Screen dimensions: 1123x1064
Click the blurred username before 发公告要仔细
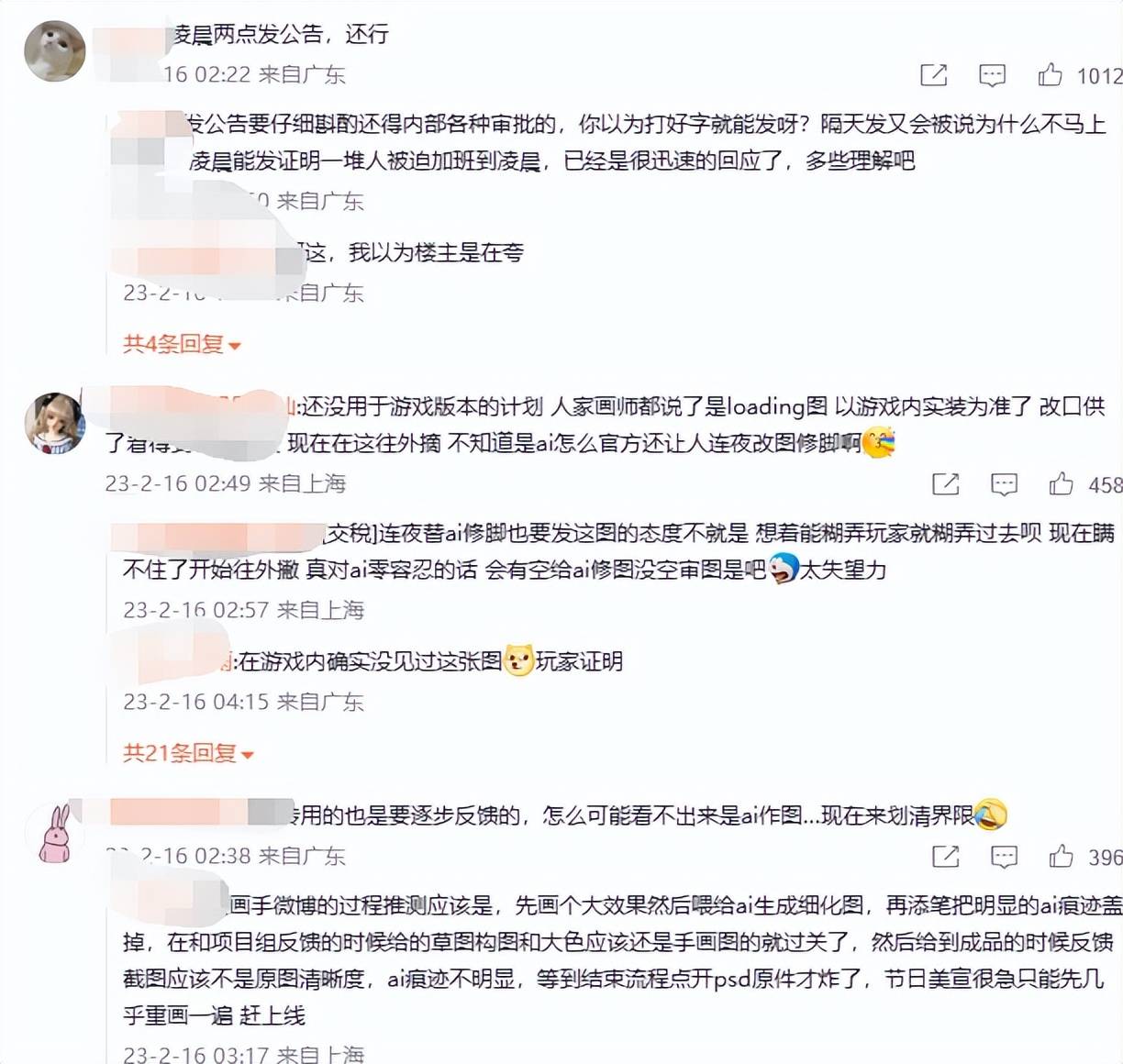click(x=148, y=124)
